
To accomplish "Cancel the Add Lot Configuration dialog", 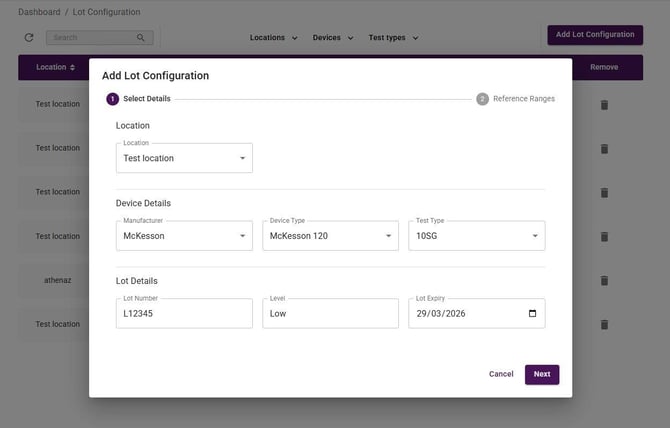I will click(x=501, y=374).
